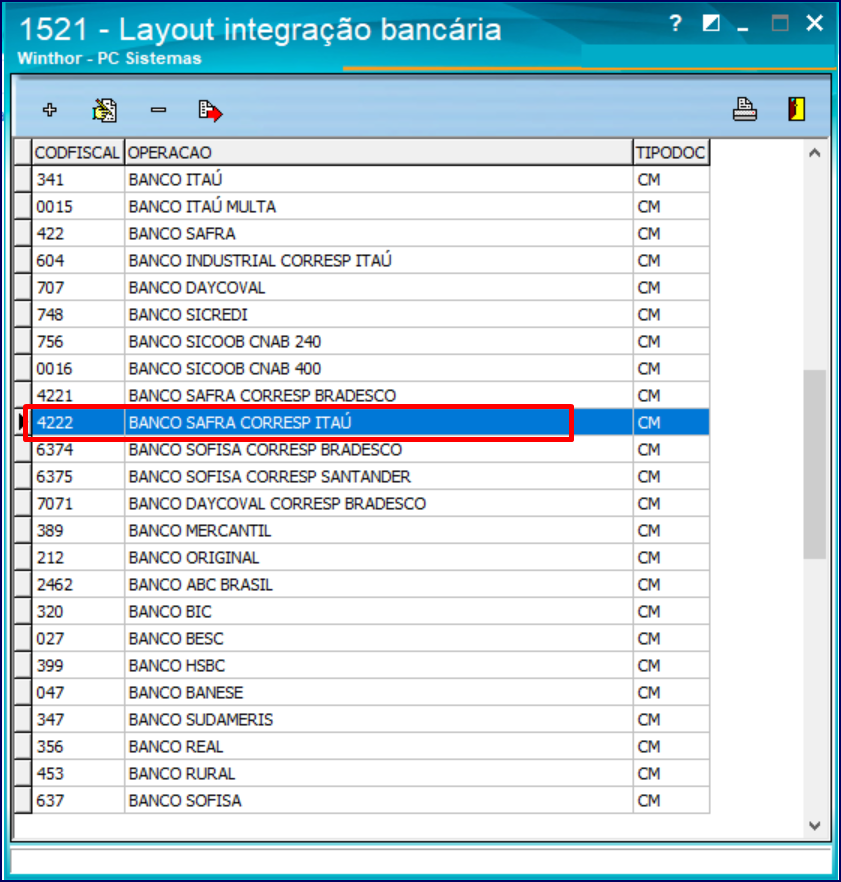The image size is (841, 882).
Task: Click the plus (add new layout) icon
Action: 50,110
